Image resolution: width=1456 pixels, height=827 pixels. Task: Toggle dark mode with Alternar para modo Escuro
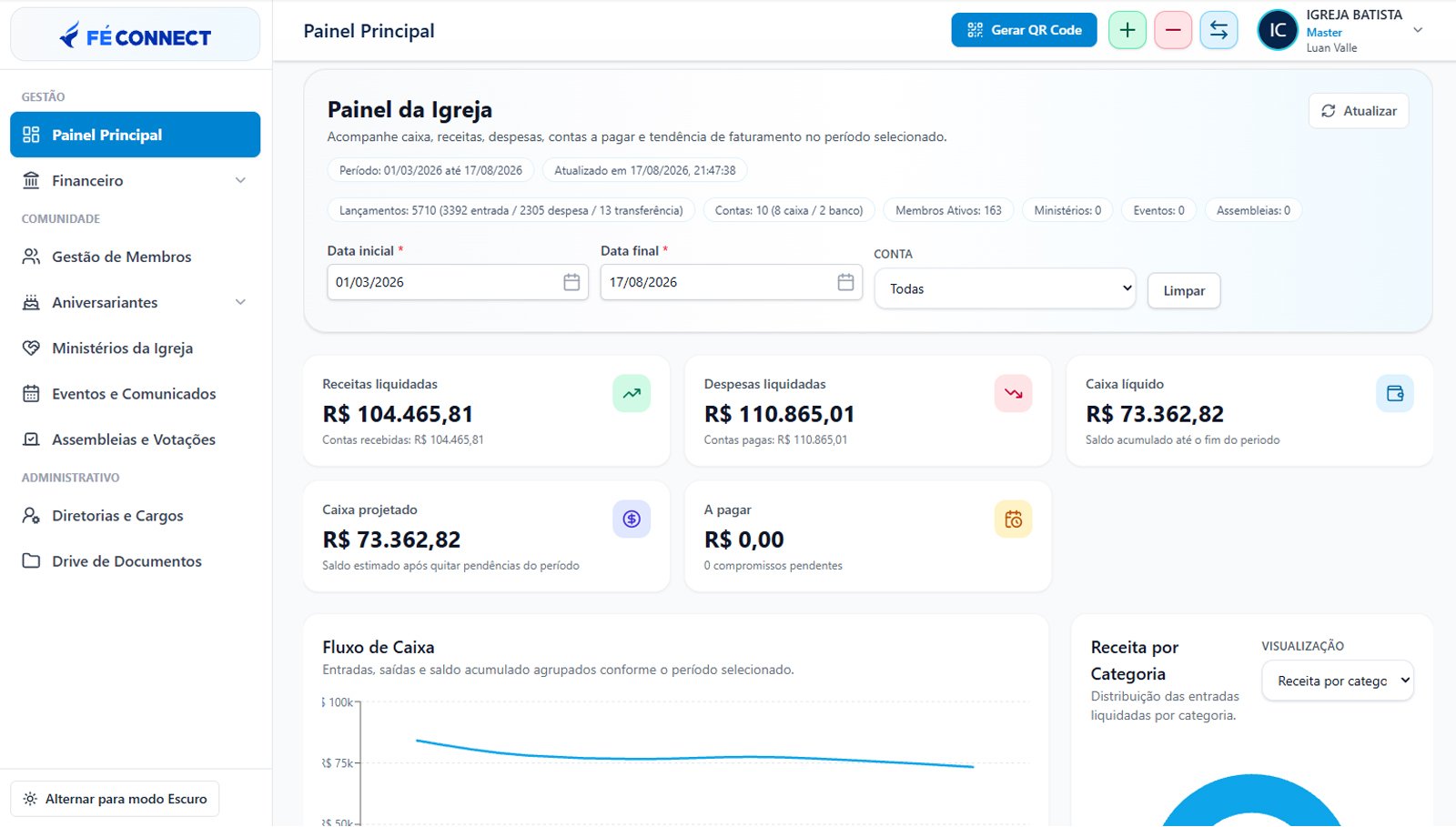coord(115,799)
